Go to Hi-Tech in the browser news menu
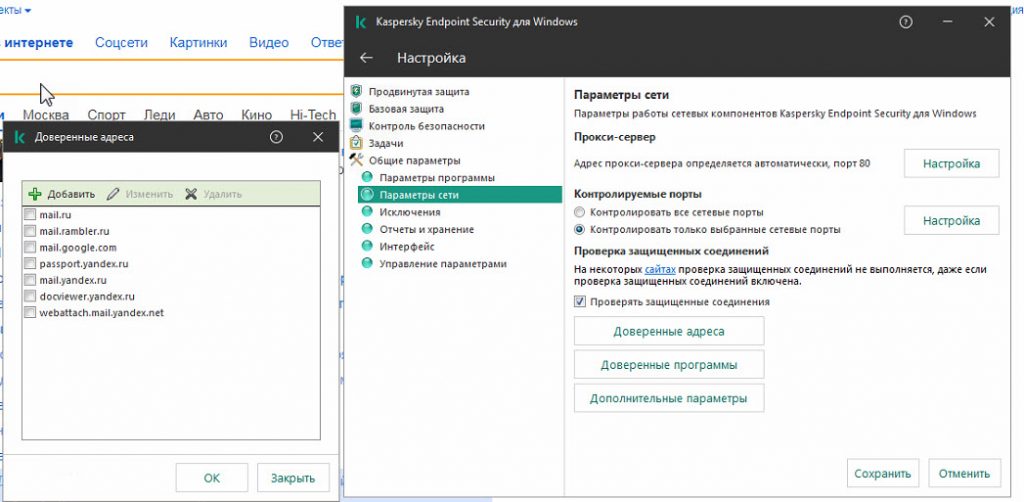 point(313,115)
